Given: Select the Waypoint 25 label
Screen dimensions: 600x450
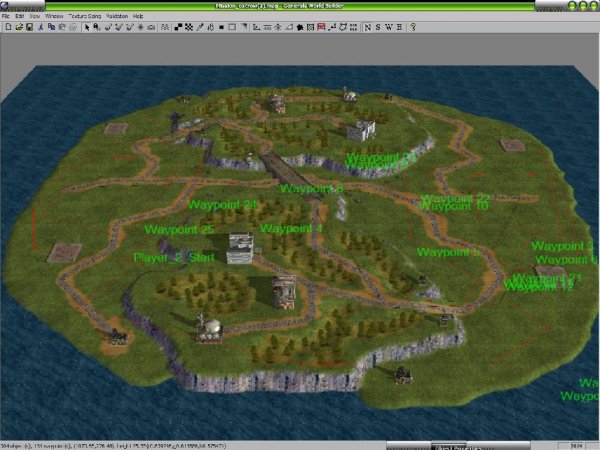Looking at the screenshot, I should [x=179, y=230].
